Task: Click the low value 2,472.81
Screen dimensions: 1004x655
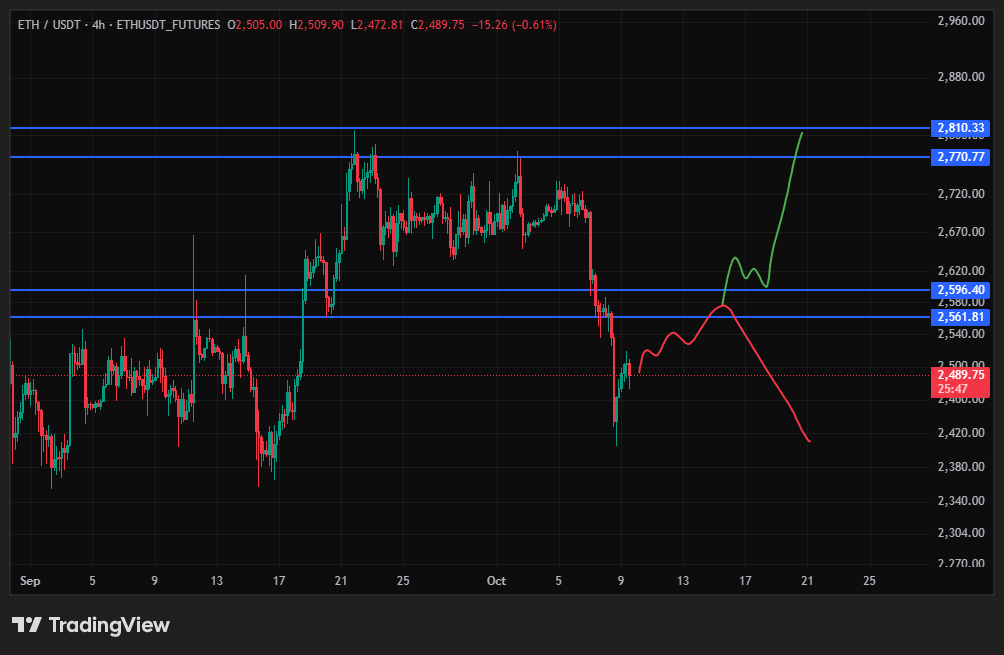Action: click(380, 25)
